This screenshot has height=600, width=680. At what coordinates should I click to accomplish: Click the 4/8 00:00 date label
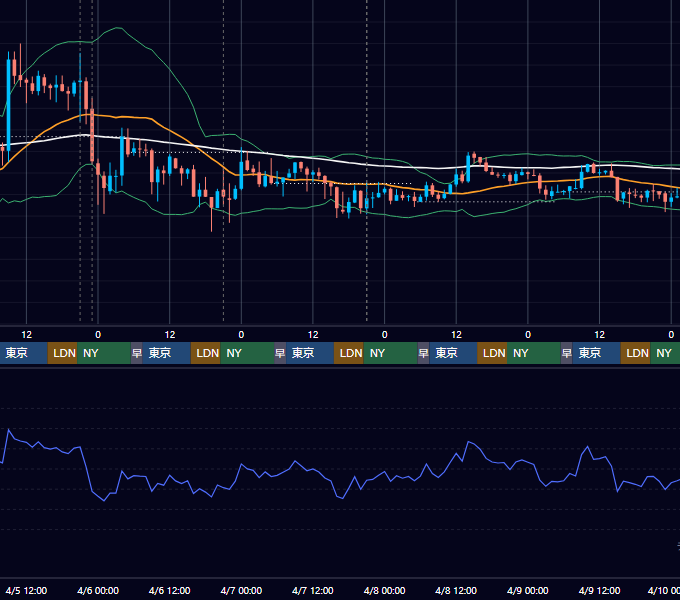tap(384, 590)
